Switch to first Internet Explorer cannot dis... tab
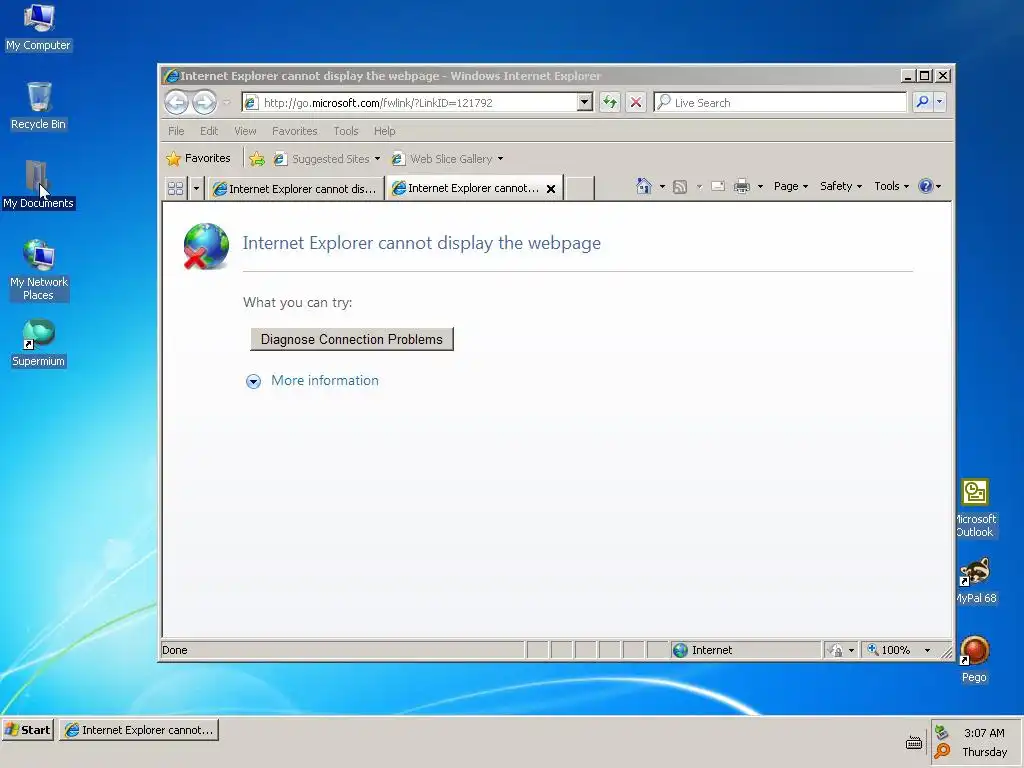 coord(296,189)
